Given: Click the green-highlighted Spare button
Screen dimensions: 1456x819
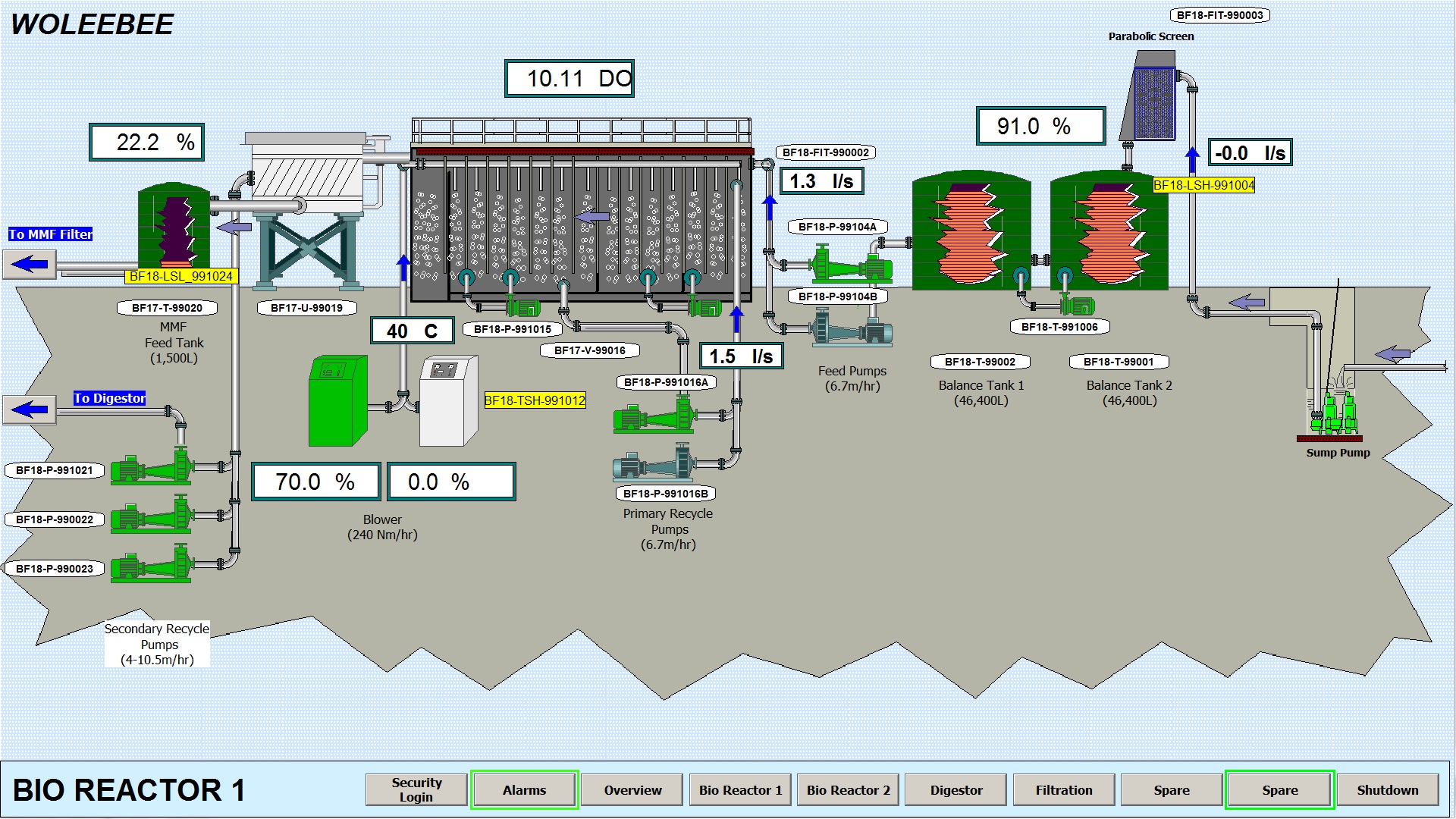Looking at the screenshot, I should pyautogui.click(x=1280, y=790).
